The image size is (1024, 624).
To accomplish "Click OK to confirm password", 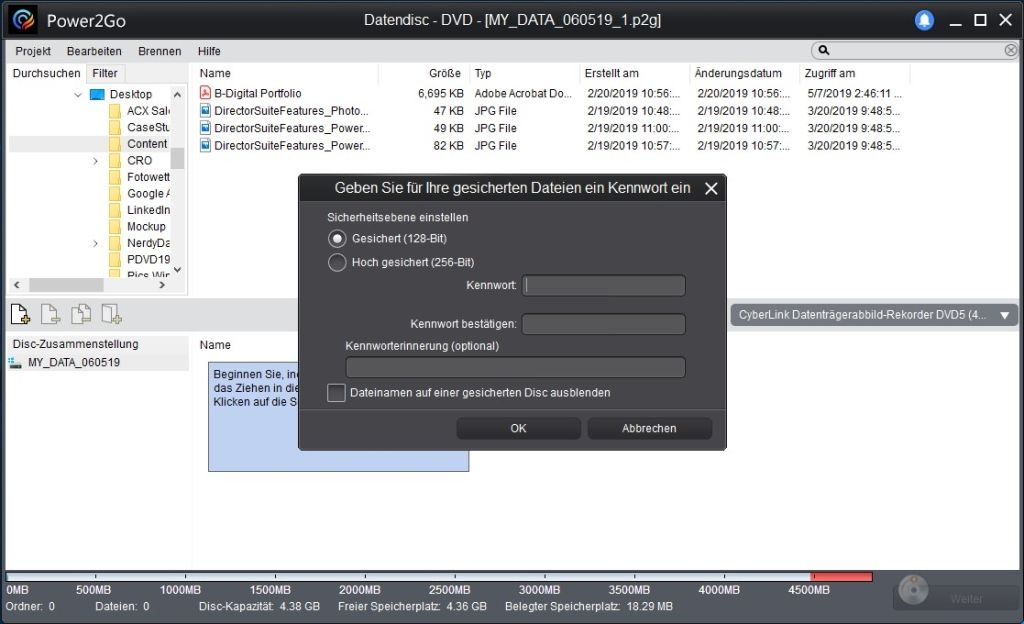I will (x=518, y=428).
